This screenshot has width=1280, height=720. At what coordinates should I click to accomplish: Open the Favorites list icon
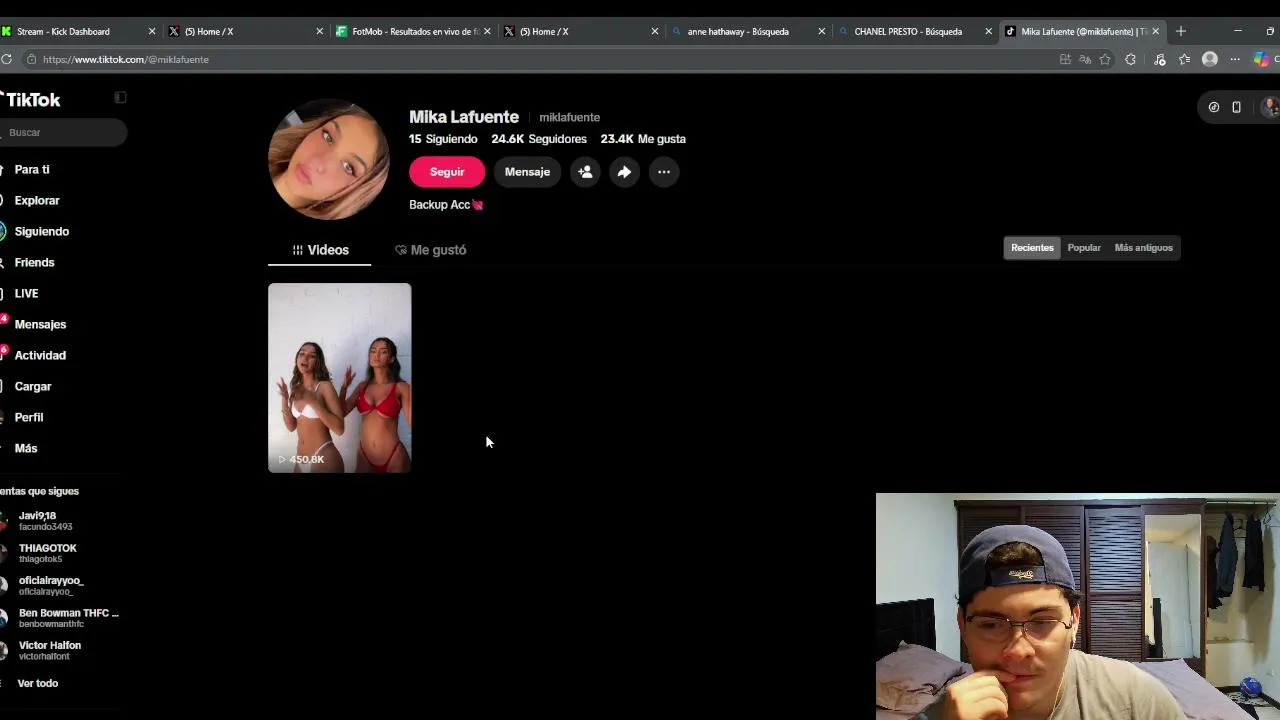(1185, 59)
